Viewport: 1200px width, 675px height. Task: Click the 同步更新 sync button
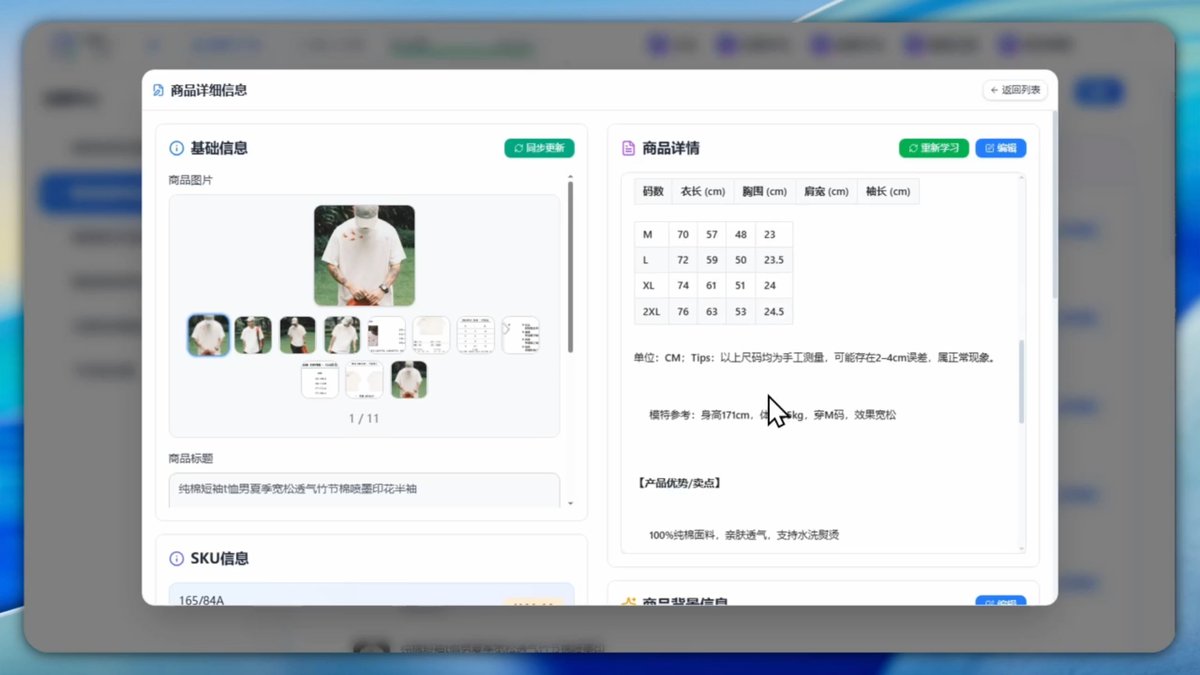pyautogui.click(x=539, y=148)
